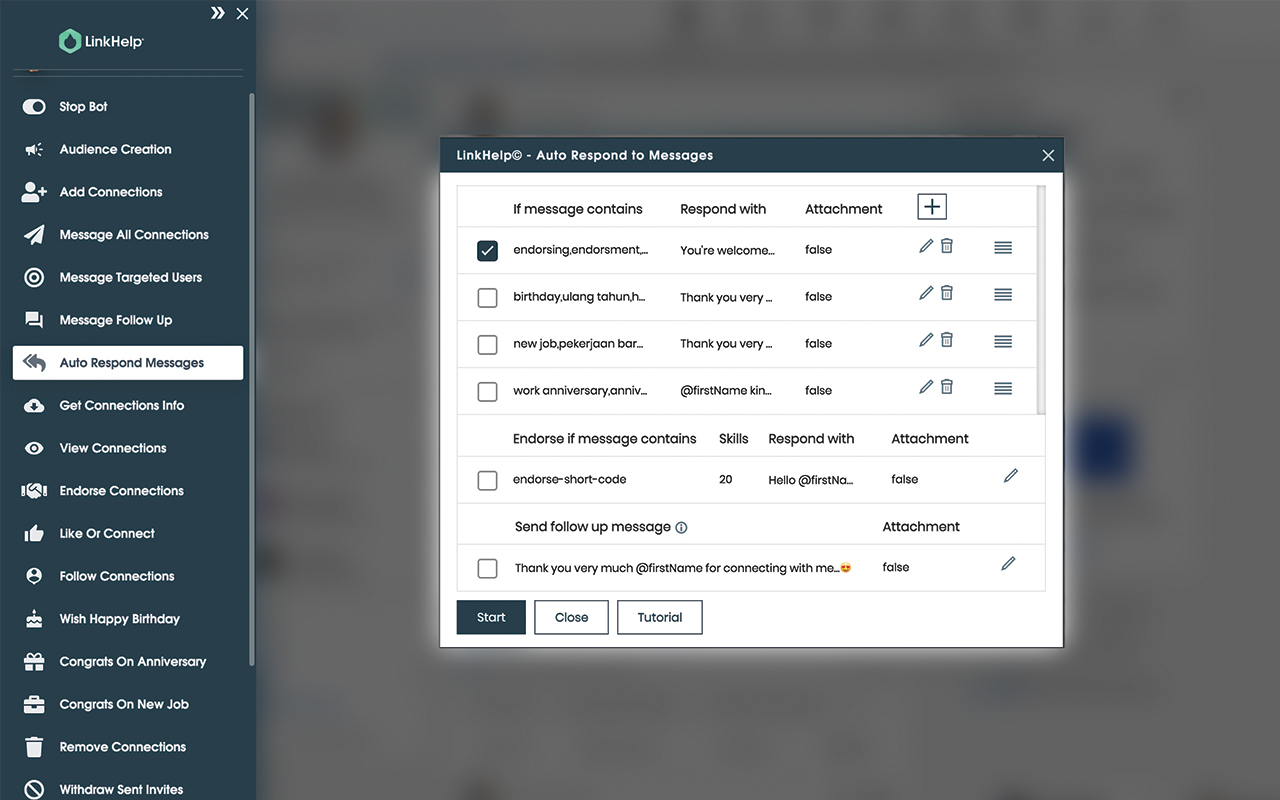Viewport: 1280px width, 800px height.
Task: Enable the follow up message rule
Action: pos(487,568)
